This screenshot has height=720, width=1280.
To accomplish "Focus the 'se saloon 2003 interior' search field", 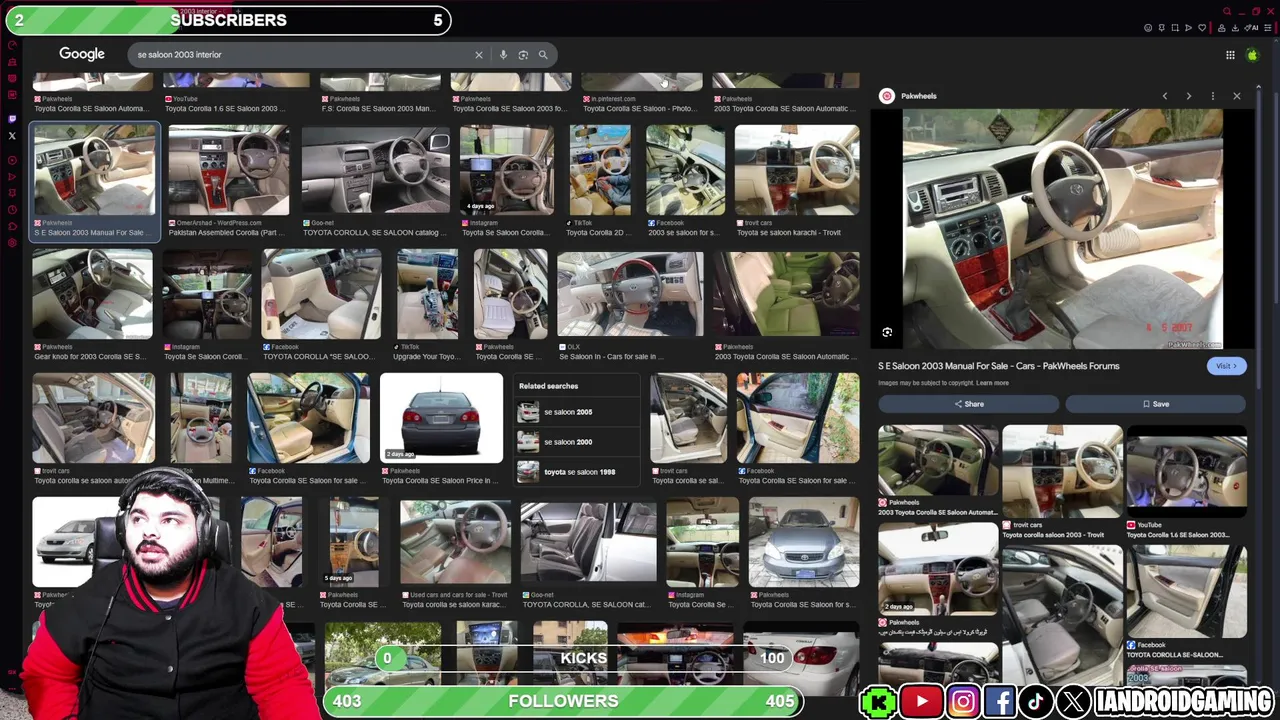I will click(300, 55).
